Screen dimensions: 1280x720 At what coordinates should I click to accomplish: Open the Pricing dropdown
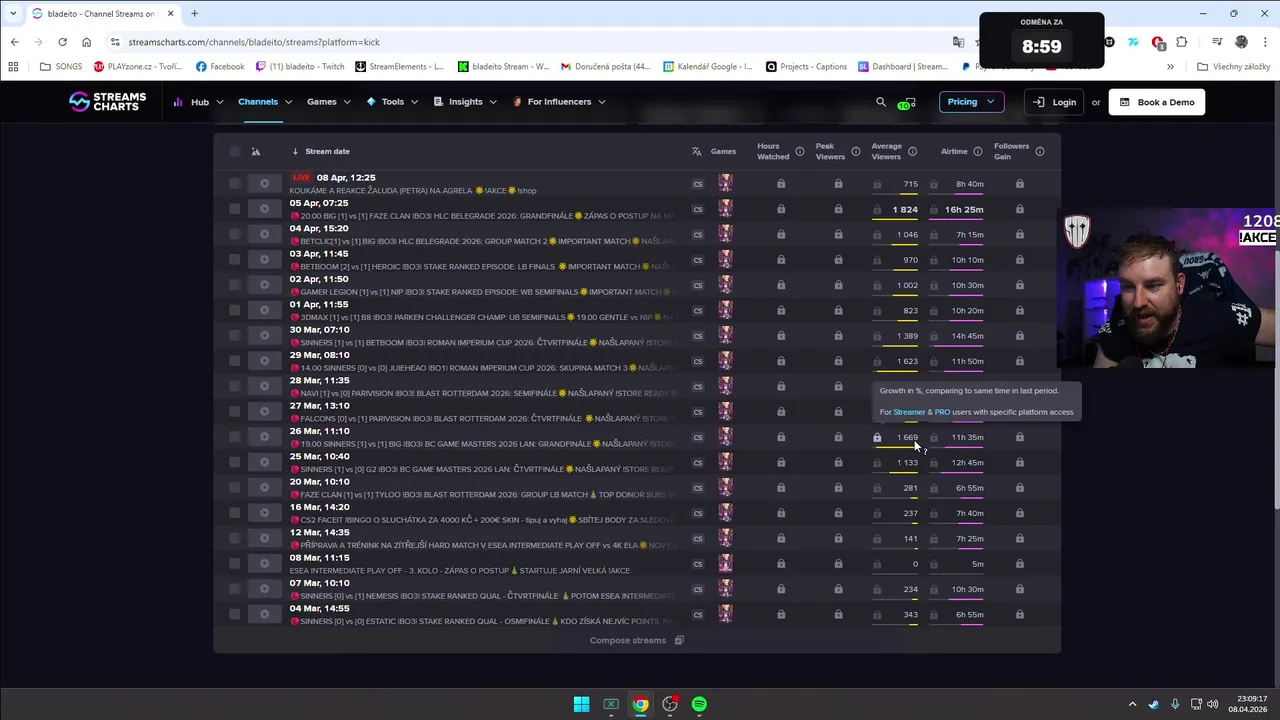tap(971, 102)
